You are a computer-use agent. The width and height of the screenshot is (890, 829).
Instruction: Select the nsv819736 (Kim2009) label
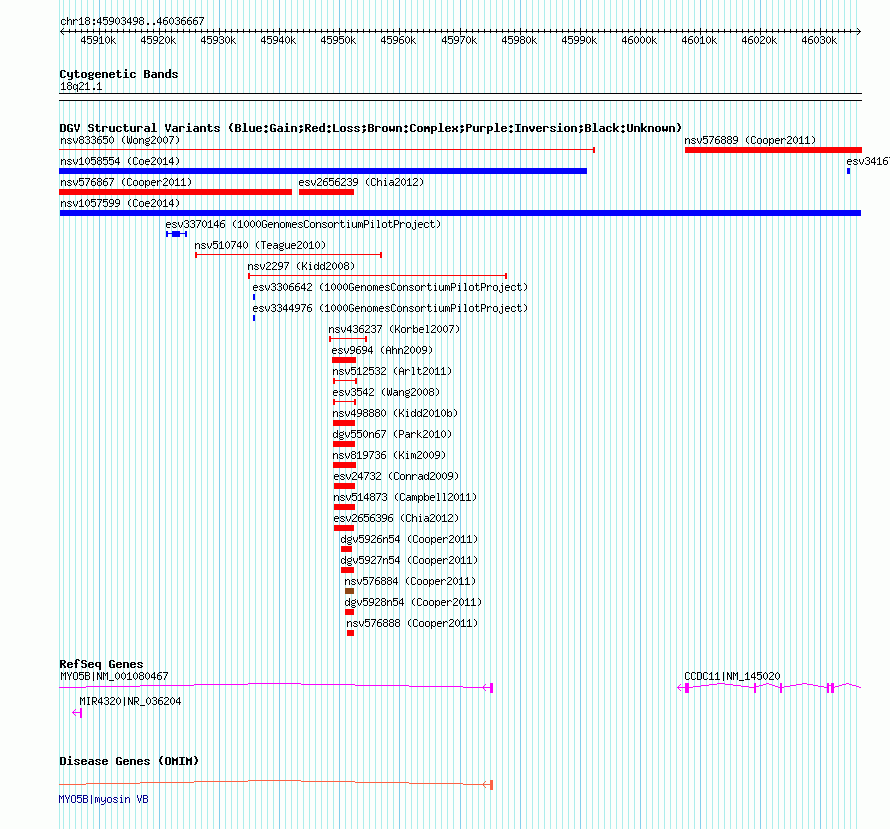click(x=389, y=455)
